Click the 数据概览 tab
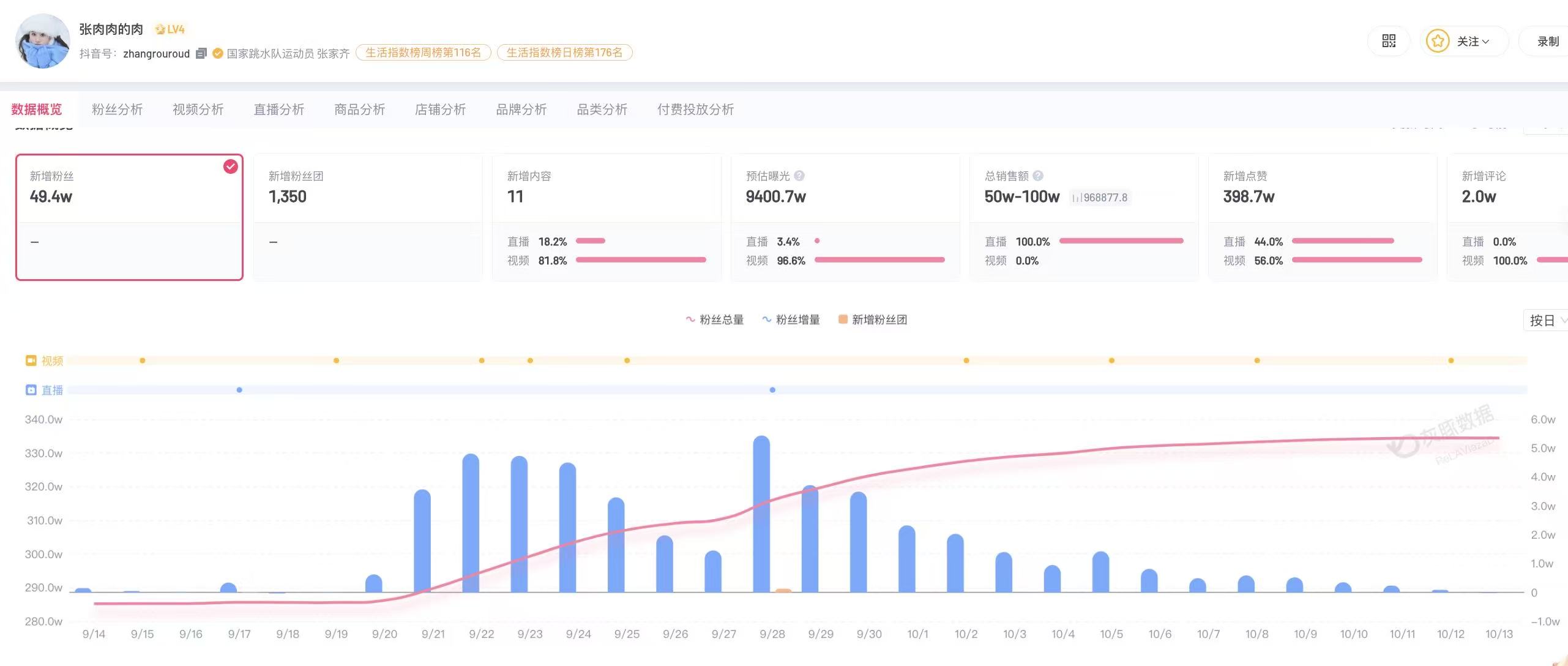The width and height of the screenshot is (1568, 666). point(37,110)
